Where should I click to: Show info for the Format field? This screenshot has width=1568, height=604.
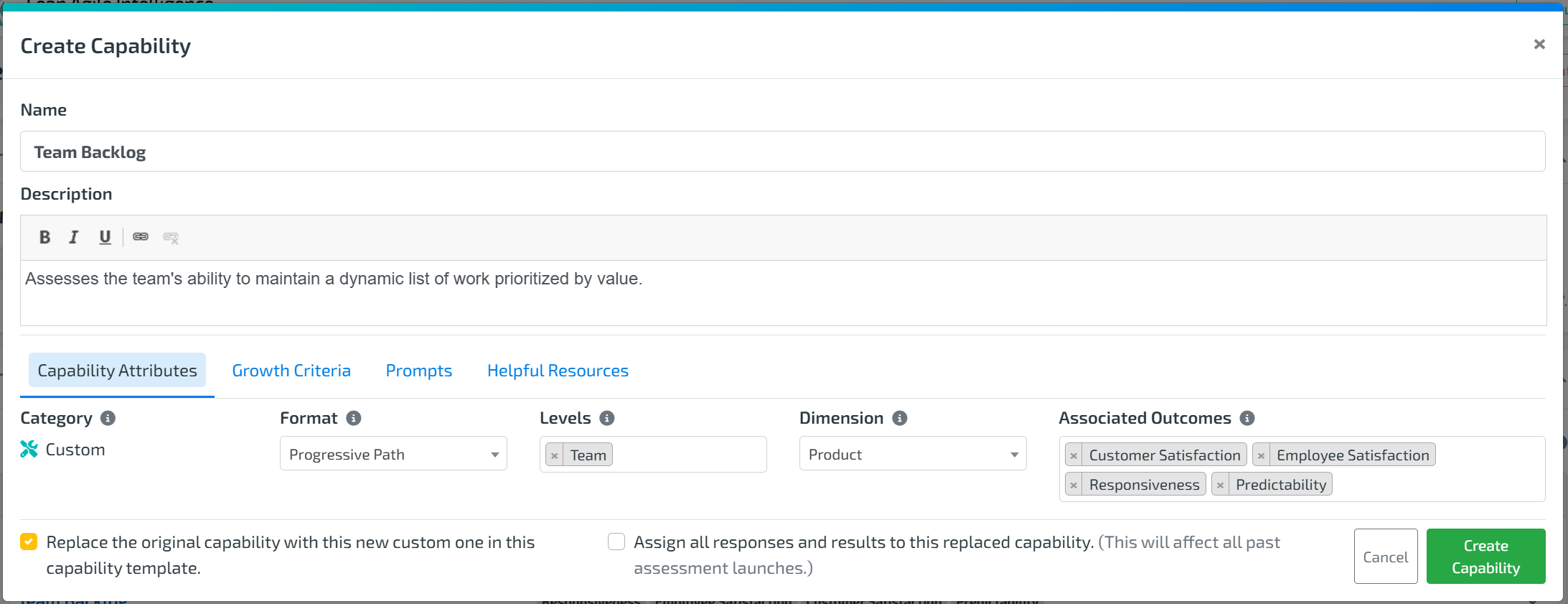pos(354,418)
